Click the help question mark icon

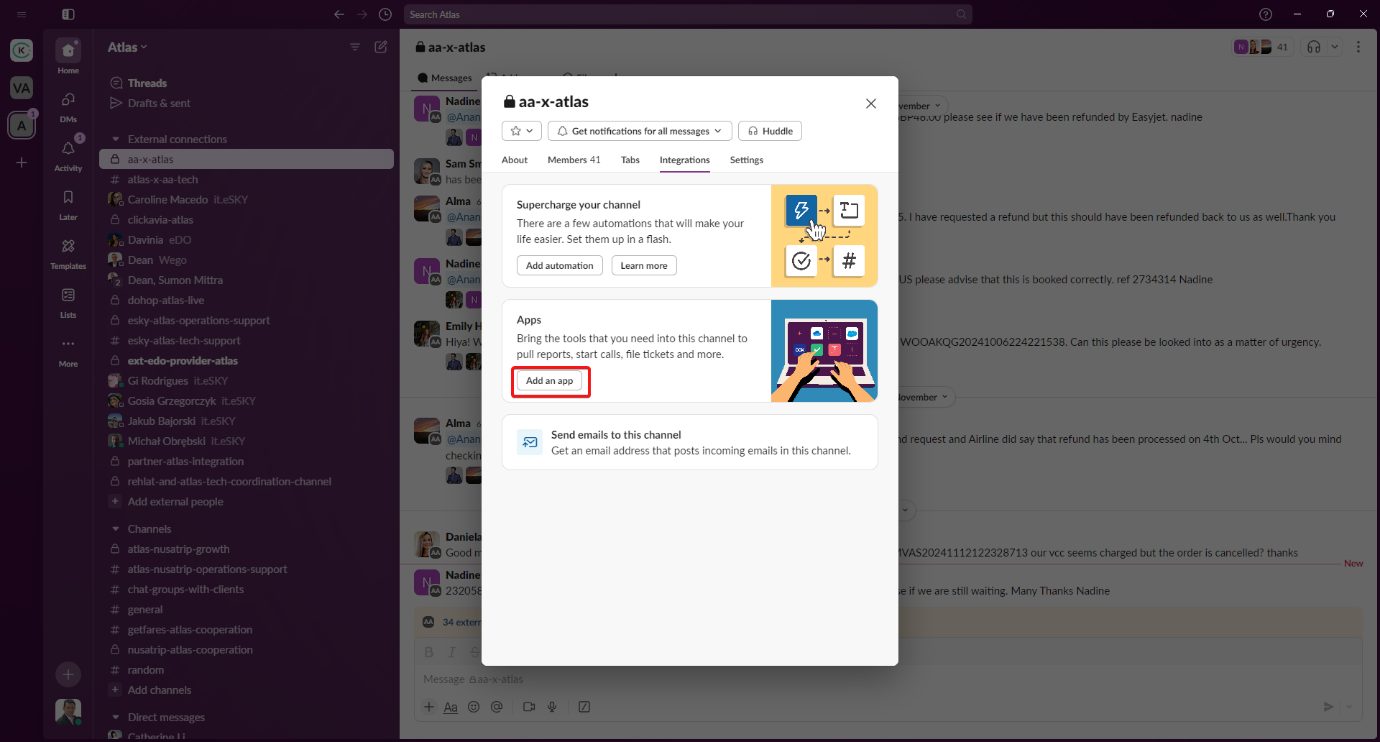tap(1266, 14)
